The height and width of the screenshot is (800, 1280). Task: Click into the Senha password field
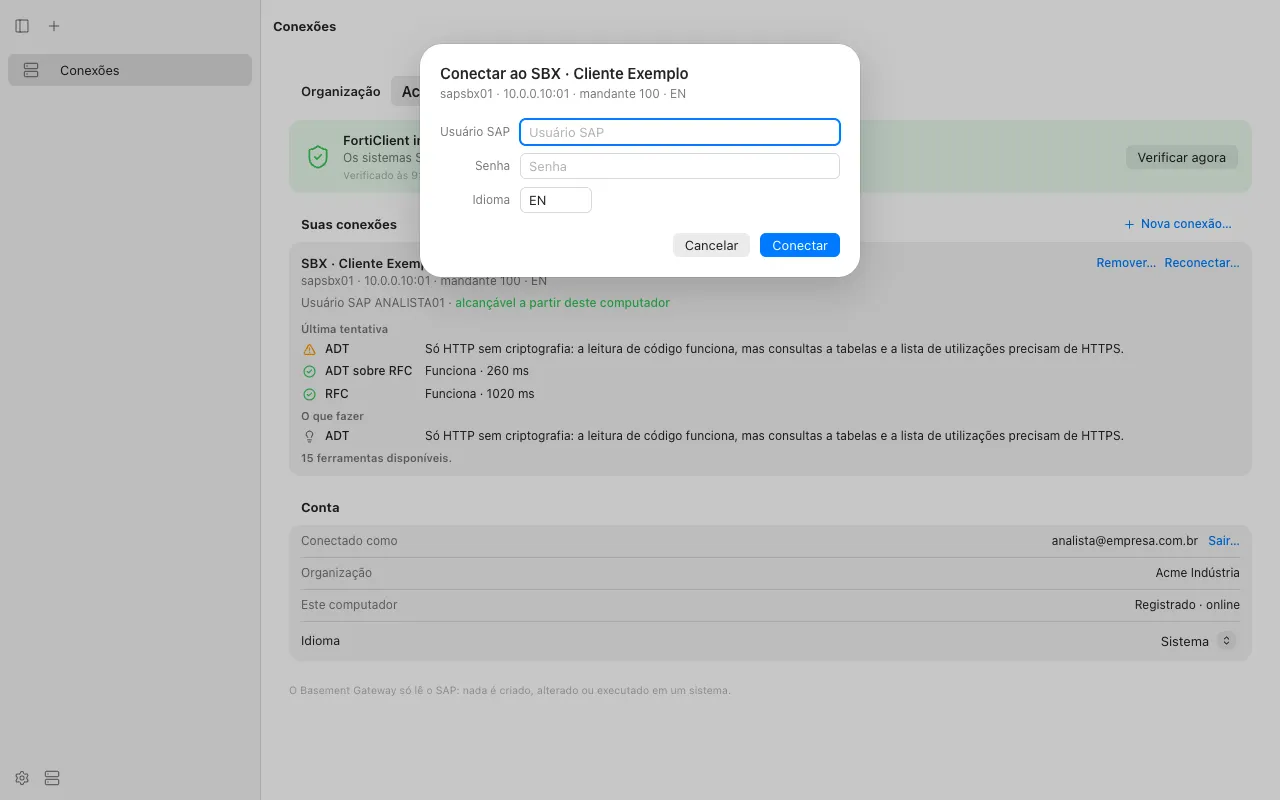coord(680,166)
